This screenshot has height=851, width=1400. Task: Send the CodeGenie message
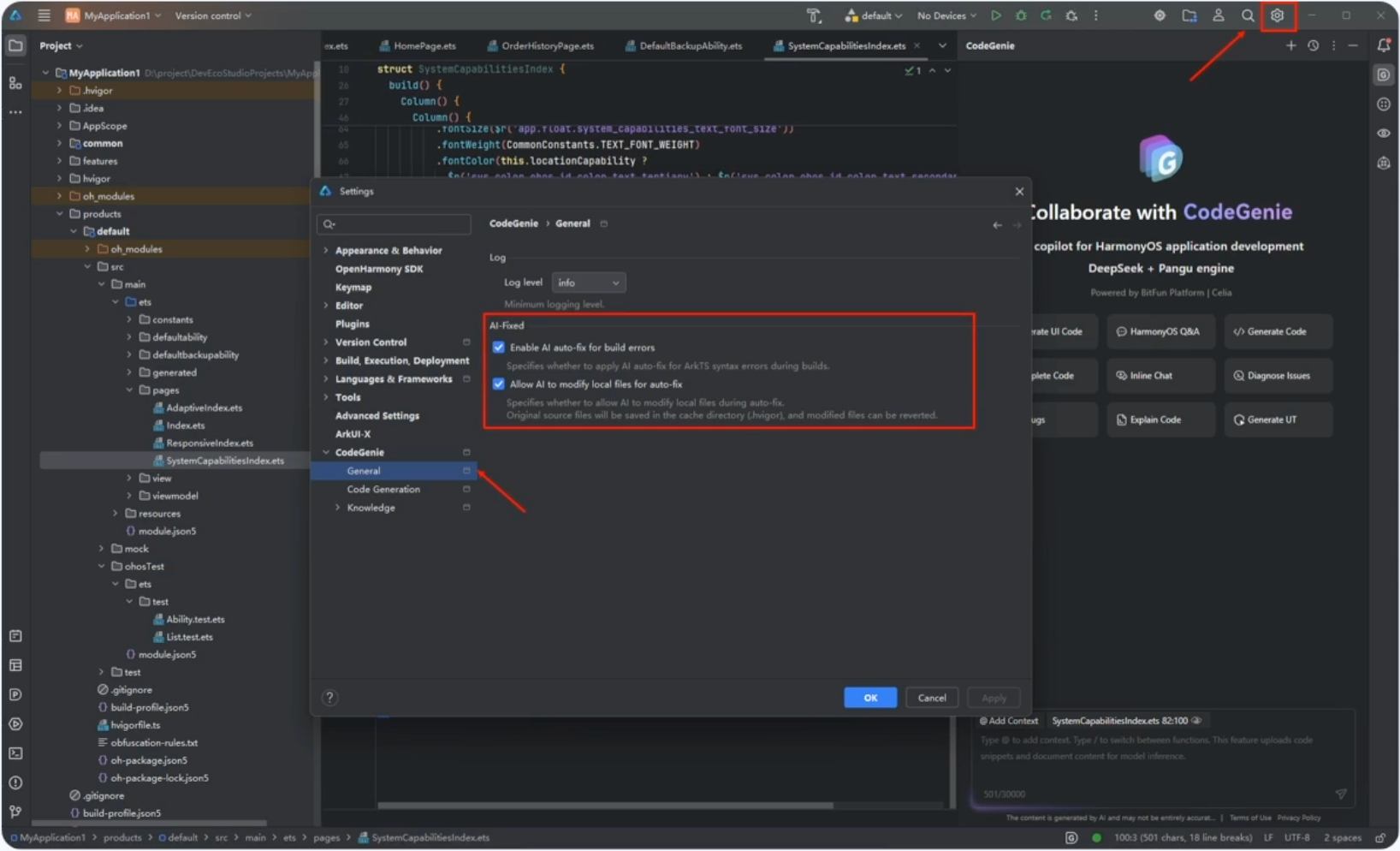[1341, 794]
